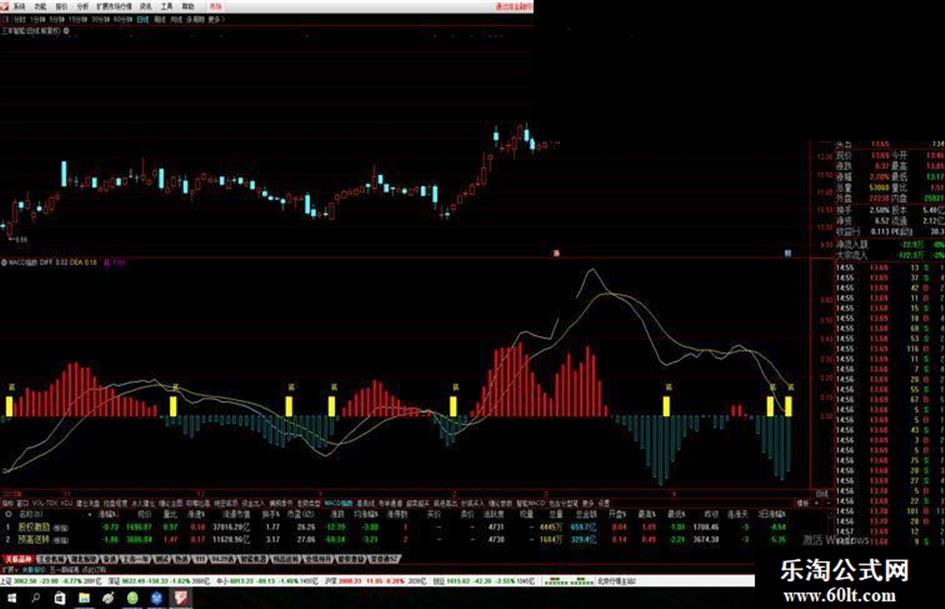945x609 pixels.
Task: Select the 月线 monthly chart period
Action: pyautogui.click(x=176, y=19)
